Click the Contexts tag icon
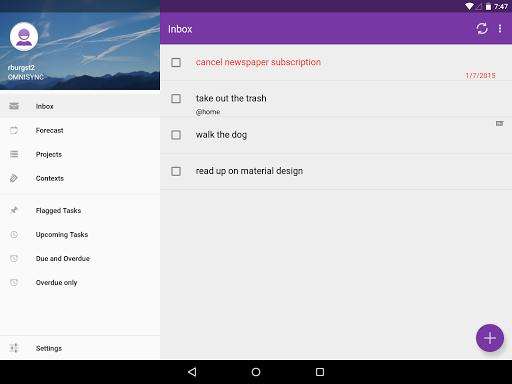This screenshot has width=512, height=384. click(14, 178)
